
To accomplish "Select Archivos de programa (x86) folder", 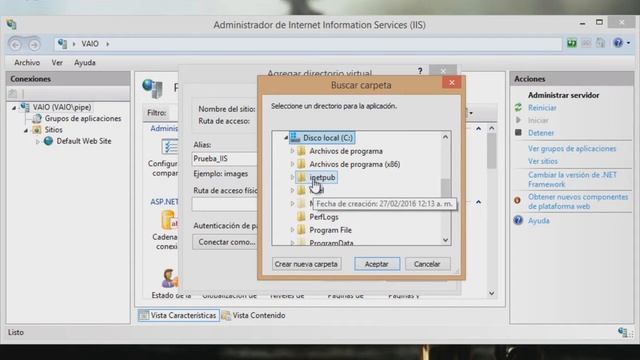I will click(x=355, y=164).
